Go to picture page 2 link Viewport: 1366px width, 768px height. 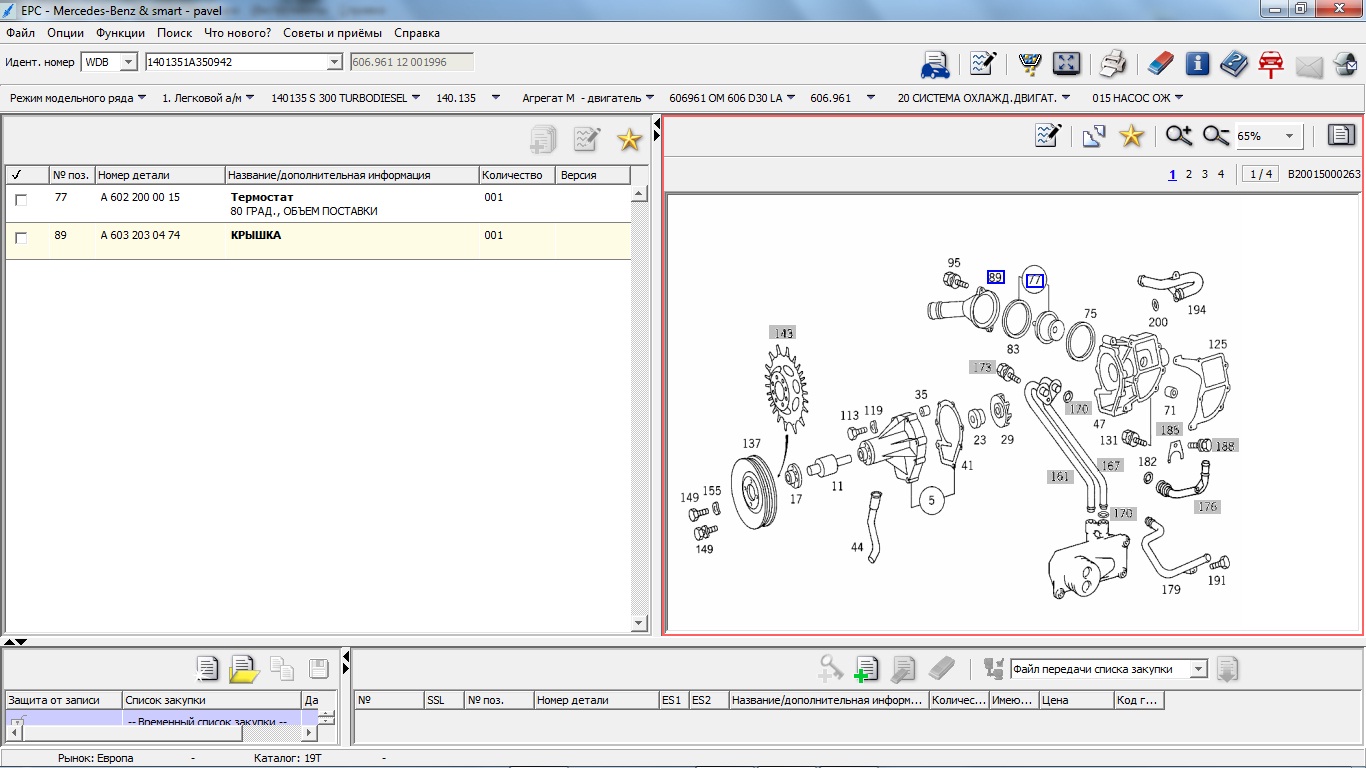pos(1189,174)
